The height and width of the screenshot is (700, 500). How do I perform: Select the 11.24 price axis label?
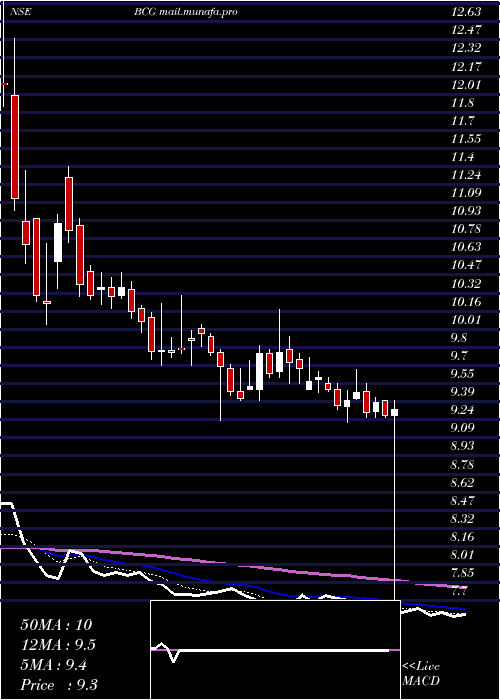(467, 175)
